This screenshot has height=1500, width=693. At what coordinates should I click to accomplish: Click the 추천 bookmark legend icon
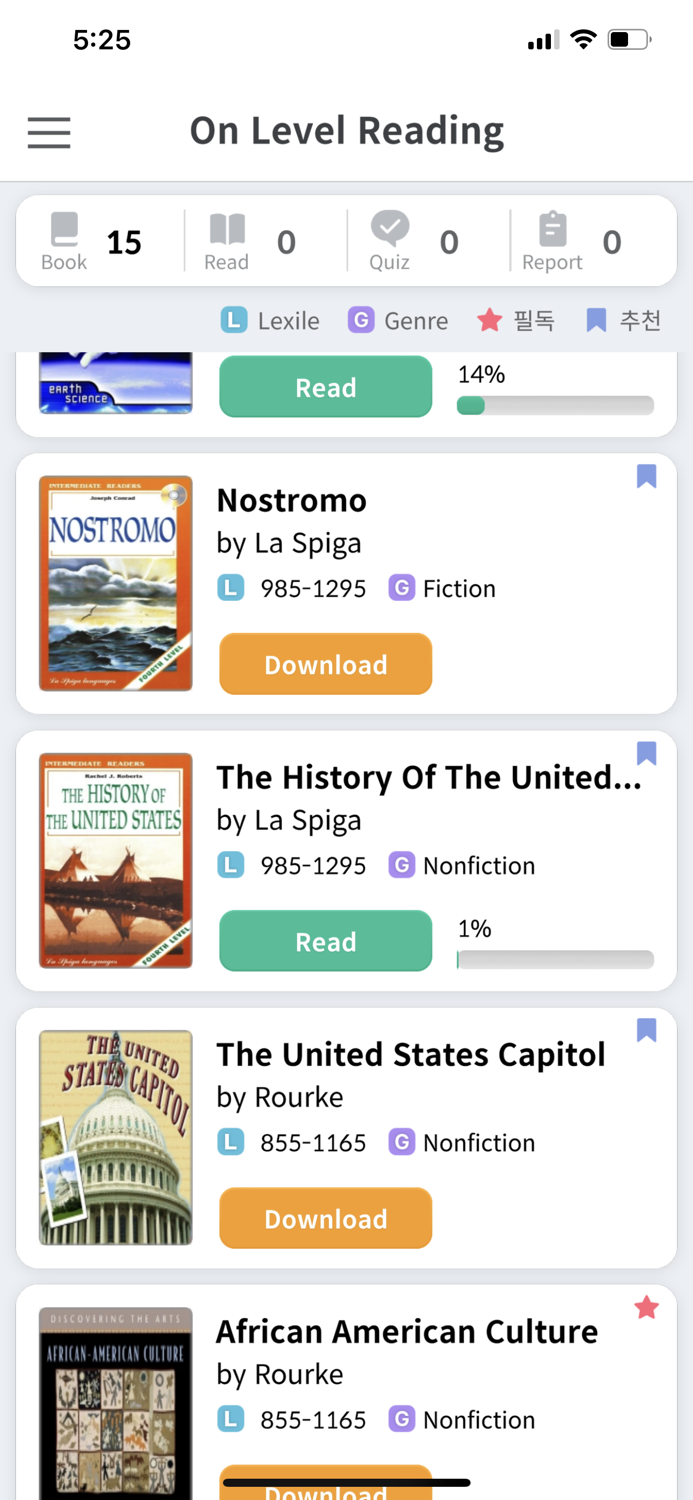coord(596,320)
